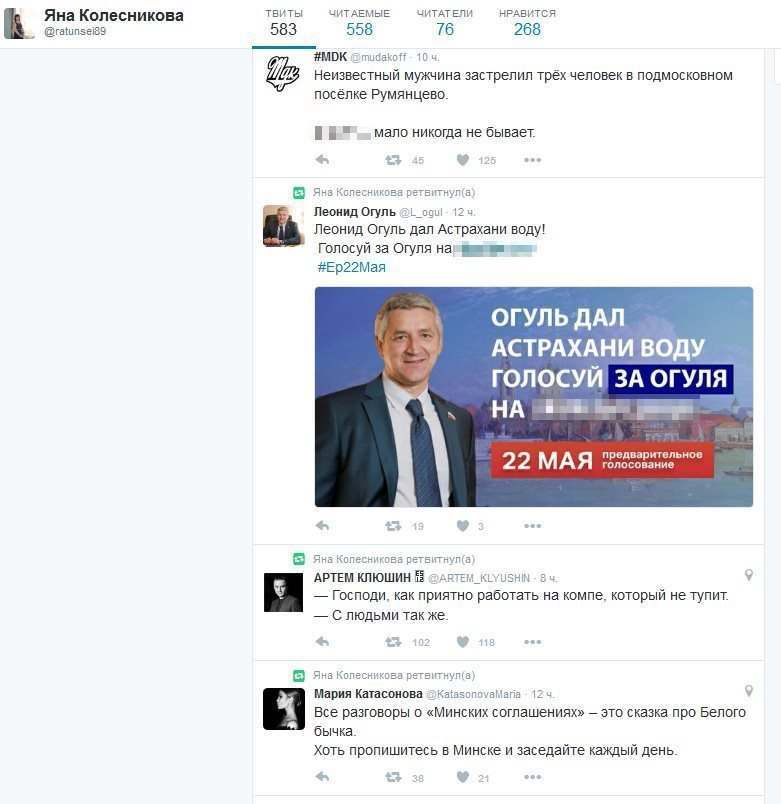Retweet Мария Катасонова's Минских соглашениях tweet
The height and width of the screenshot is (804, 781).
393,777
